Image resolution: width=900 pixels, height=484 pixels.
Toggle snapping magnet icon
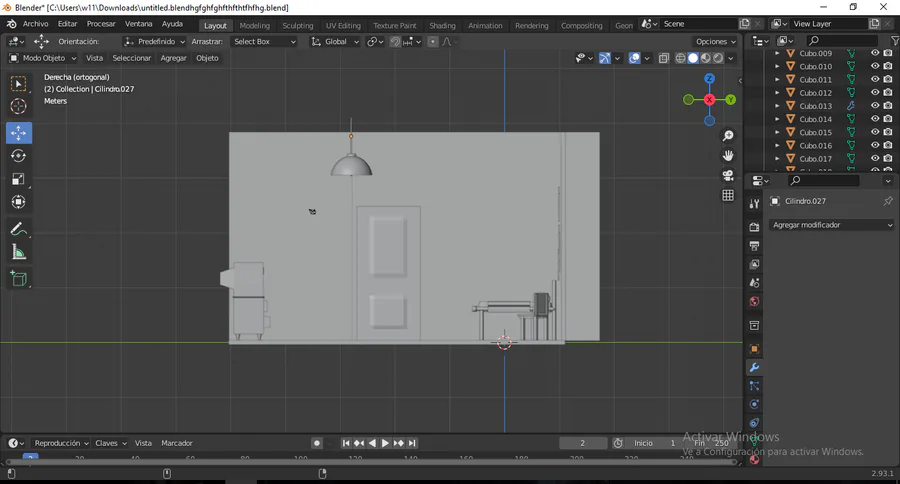(x=395, y=41)
